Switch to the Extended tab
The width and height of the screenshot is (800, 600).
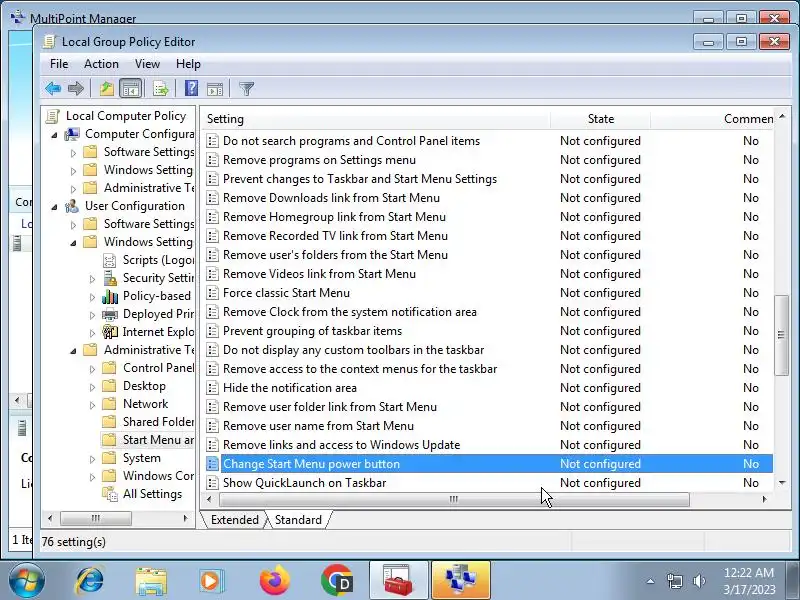pyautogui.click(x=235, y=520)
